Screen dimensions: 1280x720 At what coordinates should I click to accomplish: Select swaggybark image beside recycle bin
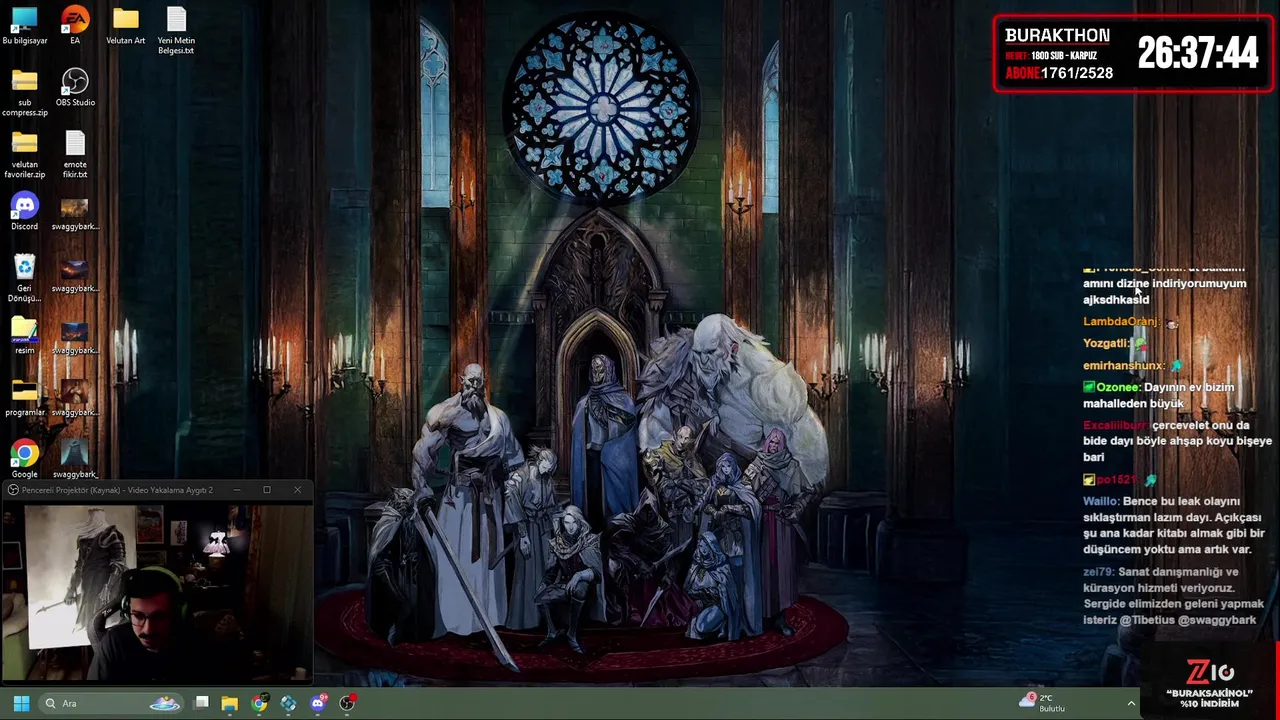coord(75,274)
